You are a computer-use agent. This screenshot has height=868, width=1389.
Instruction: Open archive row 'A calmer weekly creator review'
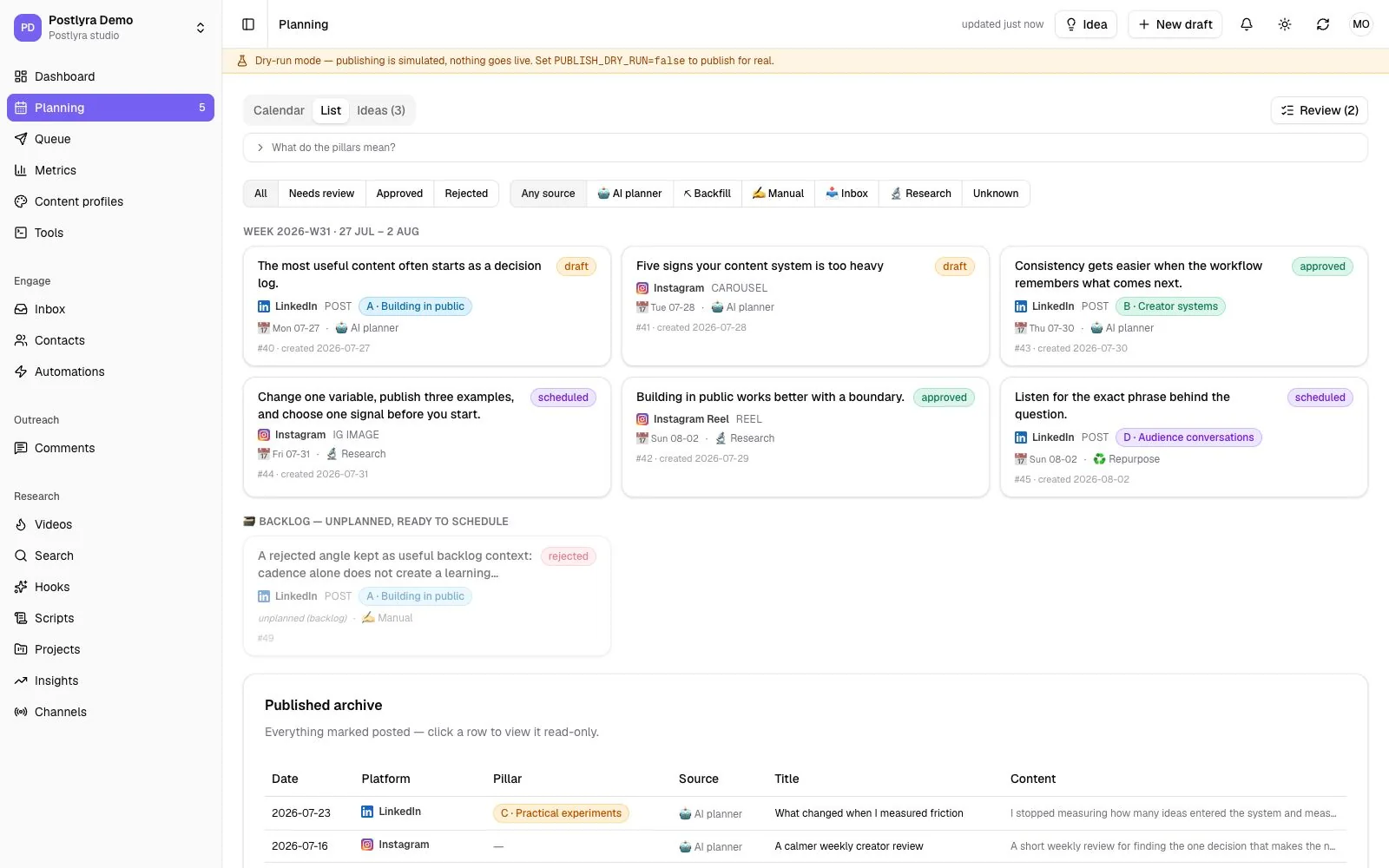click(x=806, y=846)
